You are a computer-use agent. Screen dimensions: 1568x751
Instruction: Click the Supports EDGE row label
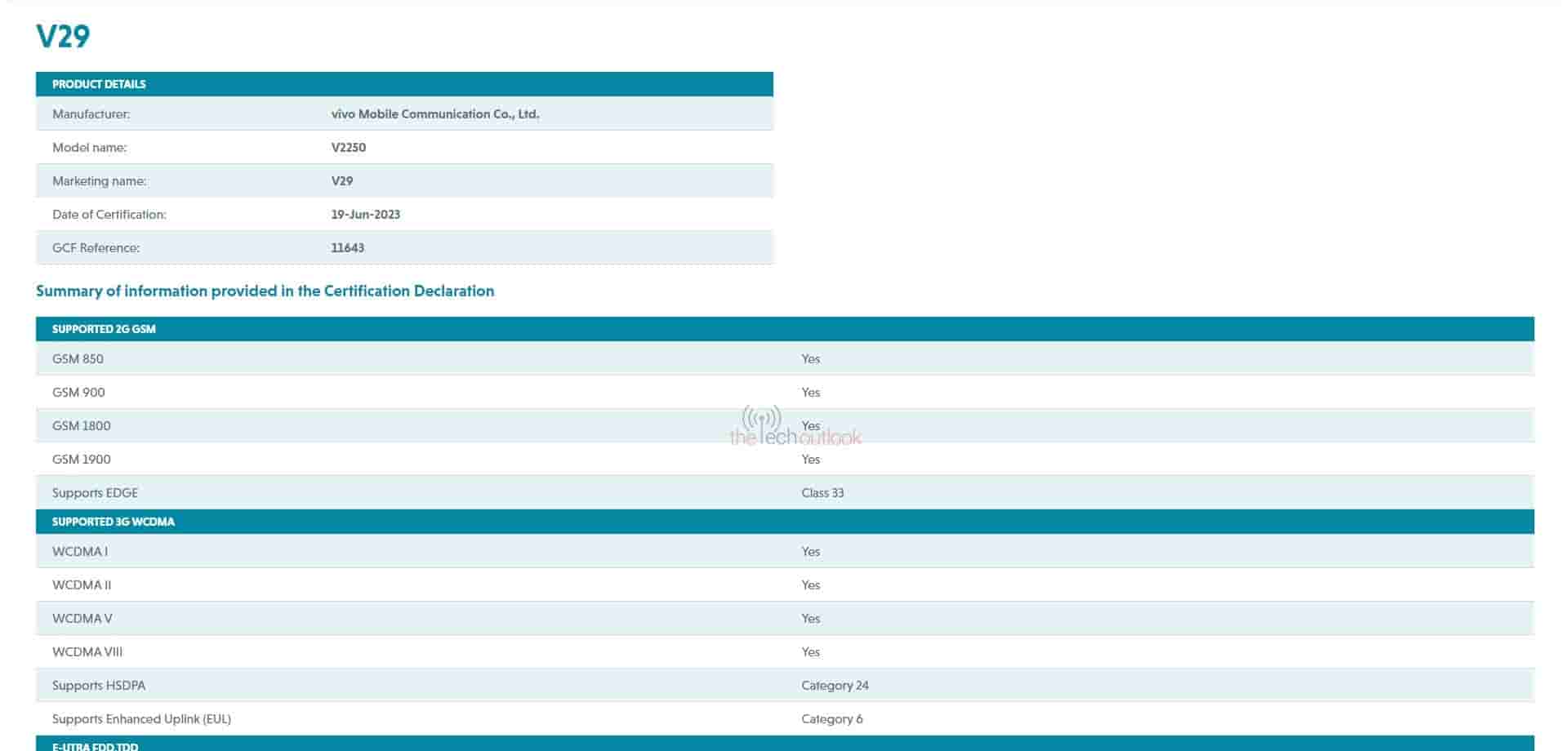95,493
